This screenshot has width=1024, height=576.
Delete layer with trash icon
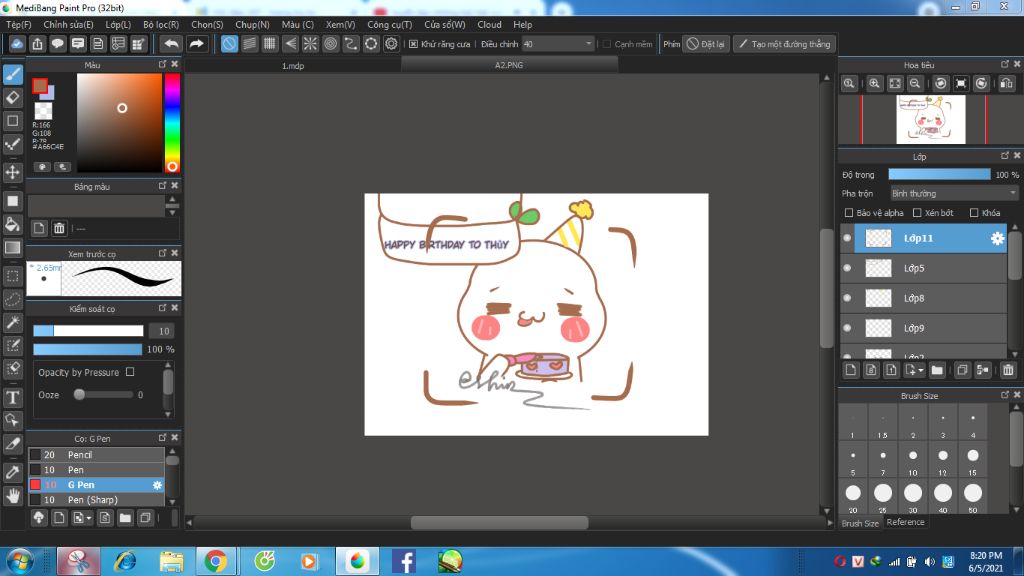click(1008, 370)
